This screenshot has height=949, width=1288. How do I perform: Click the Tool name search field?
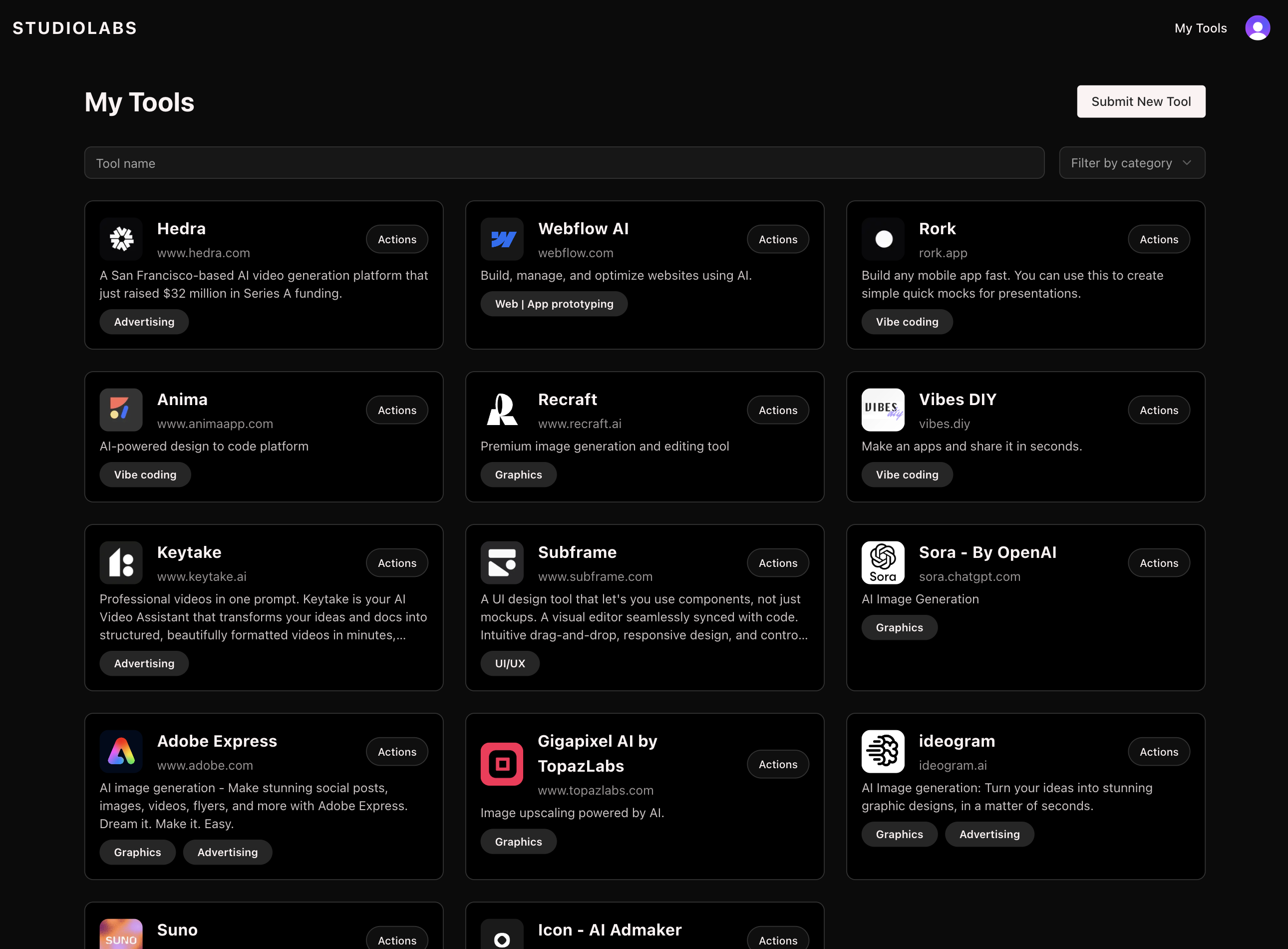(x=564, y=163)
